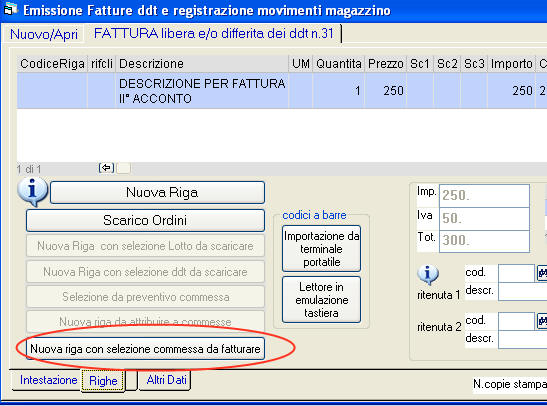Click Nuova Riga con selezione ddt da scaricare

click(145, 272)
